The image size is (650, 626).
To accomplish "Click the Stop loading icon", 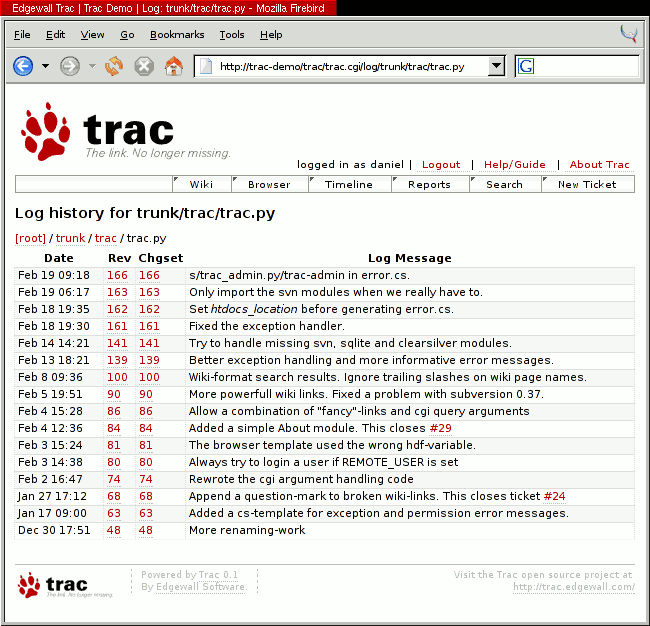I will (x=144, y=66).
